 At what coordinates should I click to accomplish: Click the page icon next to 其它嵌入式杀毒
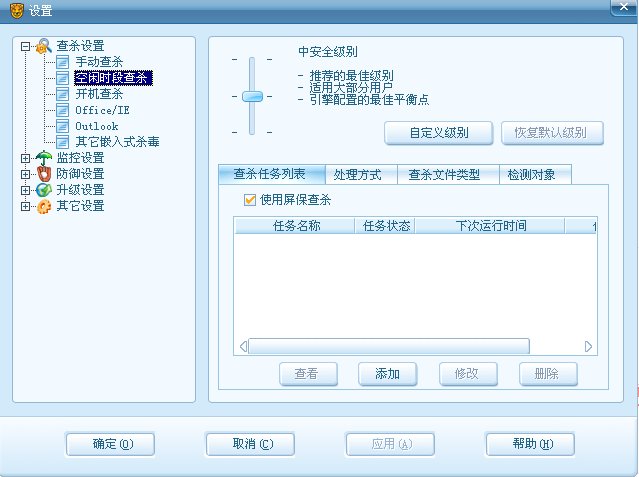[62, 142]
